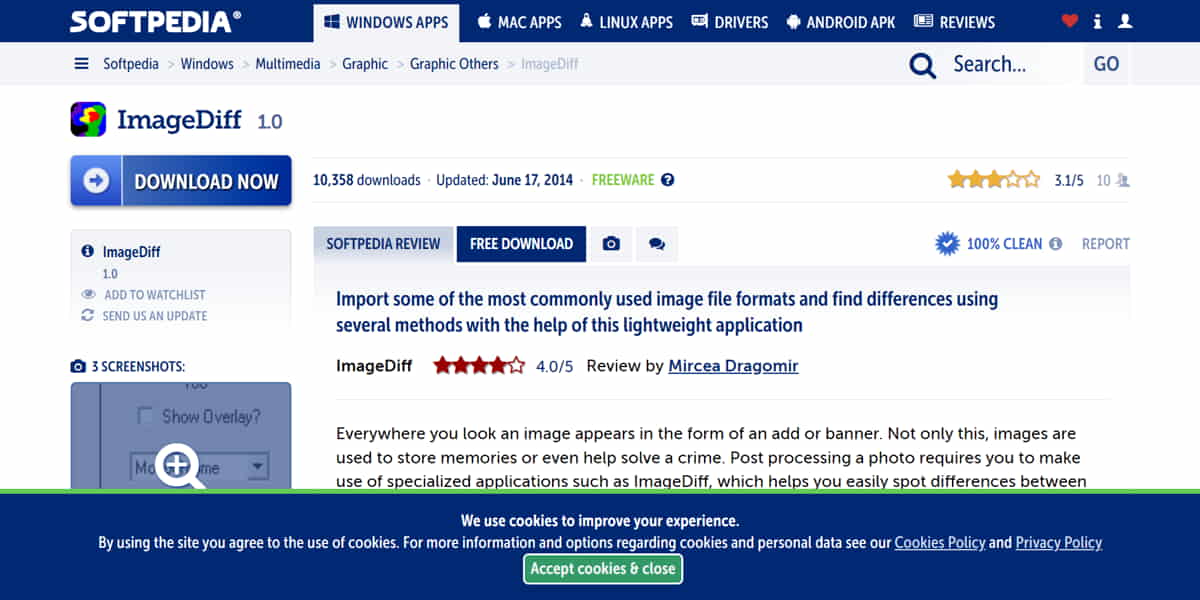Screen dimensions: 1200x600
Task: Click the heart icon in the top bar
Action: click(1069, 20)
